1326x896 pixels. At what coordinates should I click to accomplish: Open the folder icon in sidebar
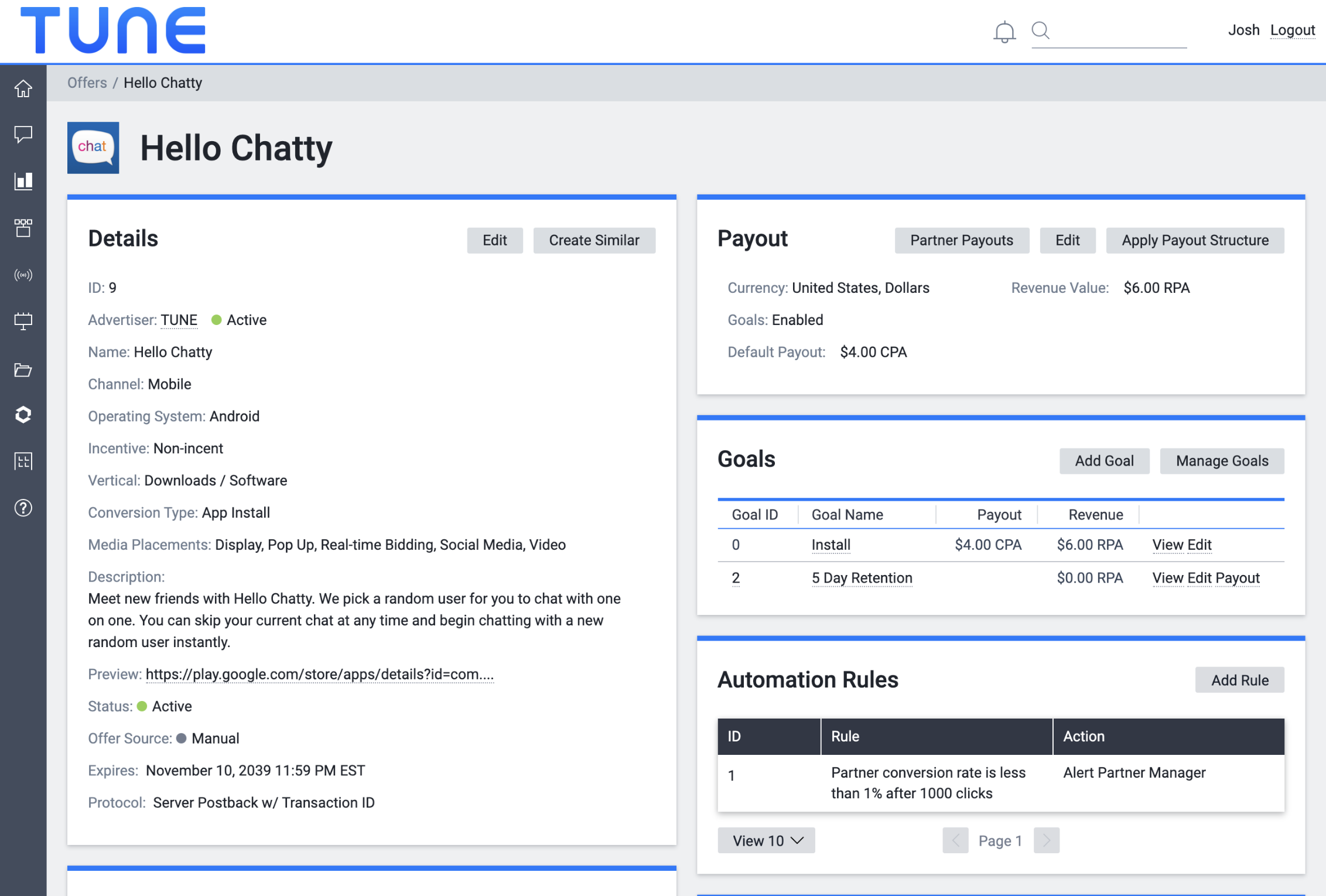click(x=23, y=370)
